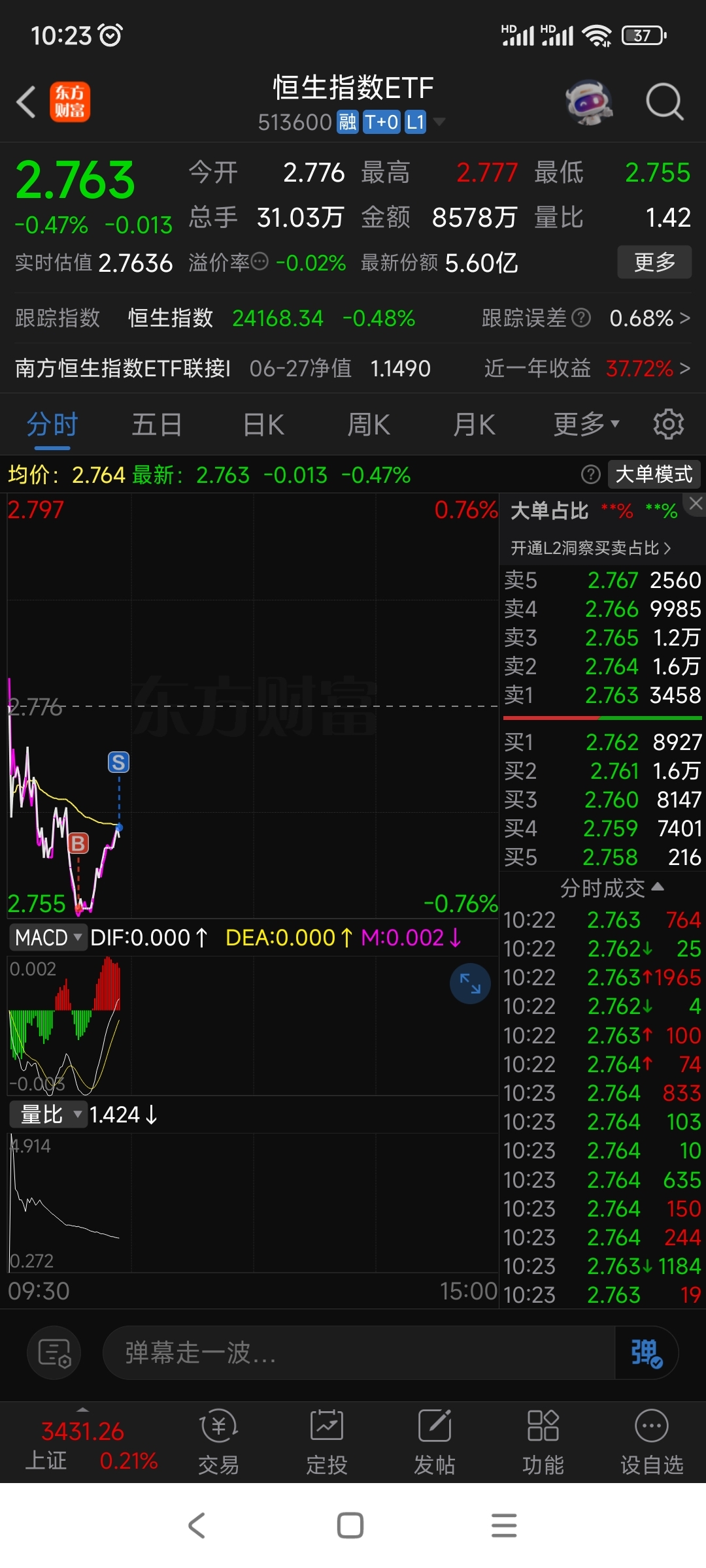Viewport: 706px width, 1568px height.
Task: Tap the 卖1 2.763 order row
Action: point(602,694)
